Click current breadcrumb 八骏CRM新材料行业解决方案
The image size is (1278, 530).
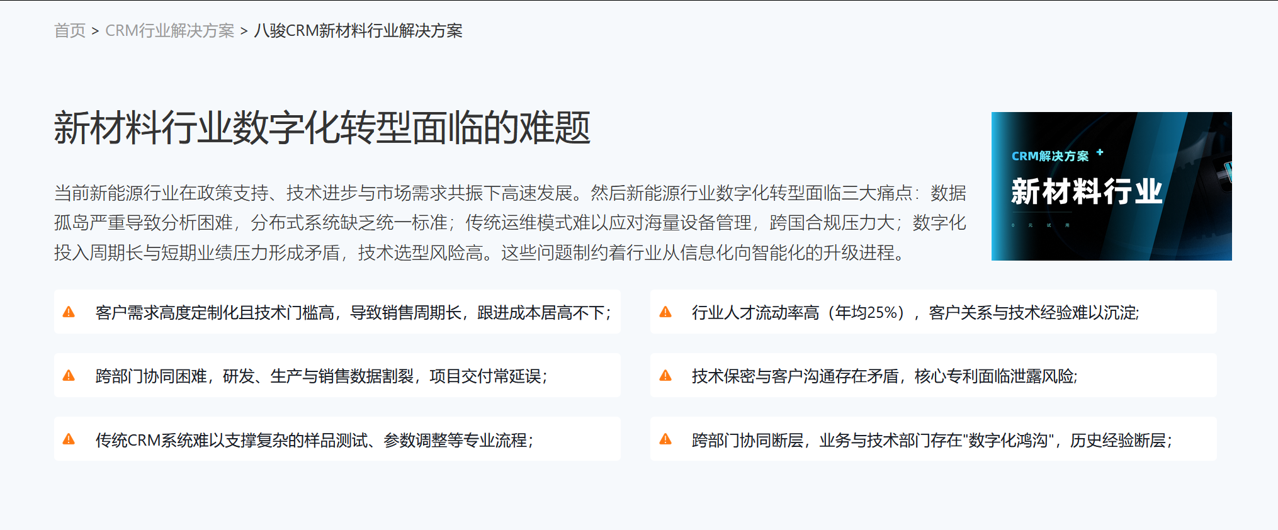pos(358,31)
